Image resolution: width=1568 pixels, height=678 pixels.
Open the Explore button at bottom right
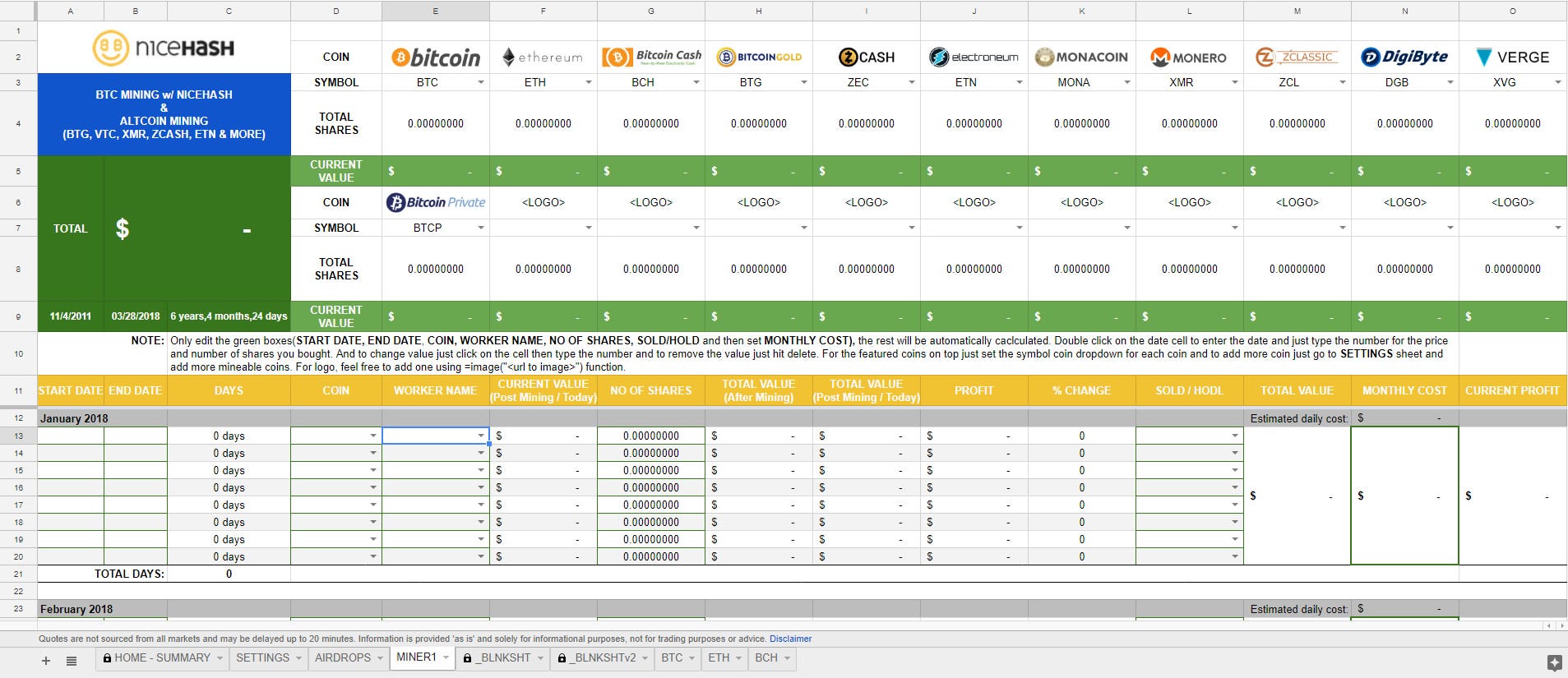tap(1553, 662)
